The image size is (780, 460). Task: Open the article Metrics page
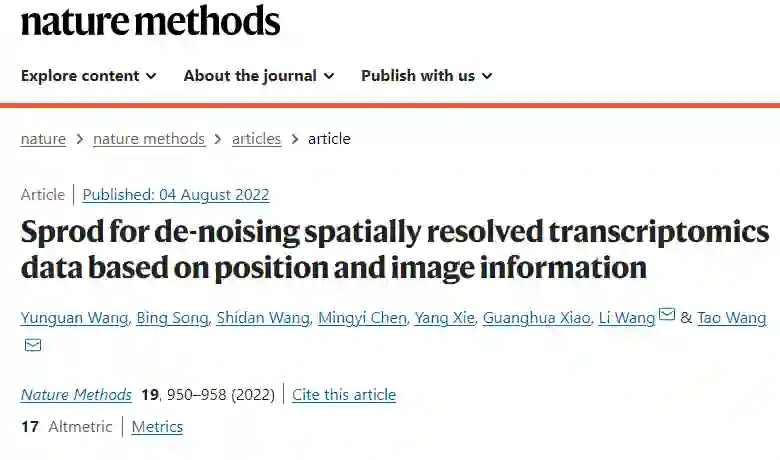[157, 427]
